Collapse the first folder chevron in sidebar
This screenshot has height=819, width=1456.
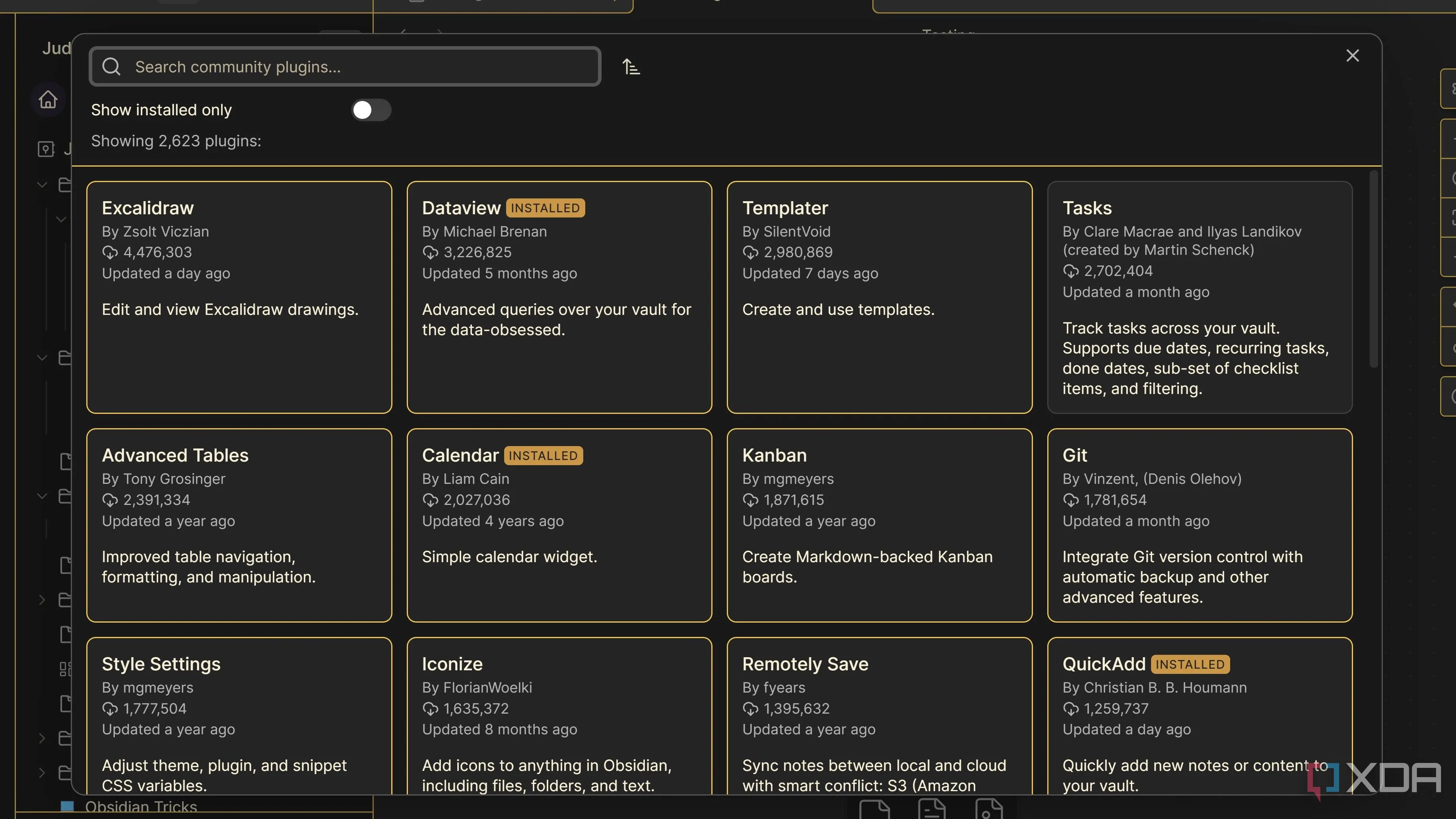(x=42, y=184)
